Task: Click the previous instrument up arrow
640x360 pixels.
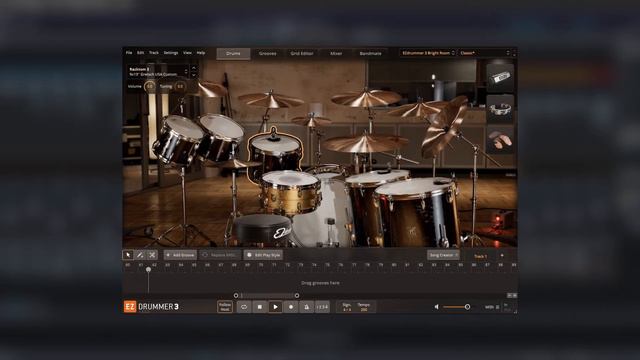Action: [194, 68]
